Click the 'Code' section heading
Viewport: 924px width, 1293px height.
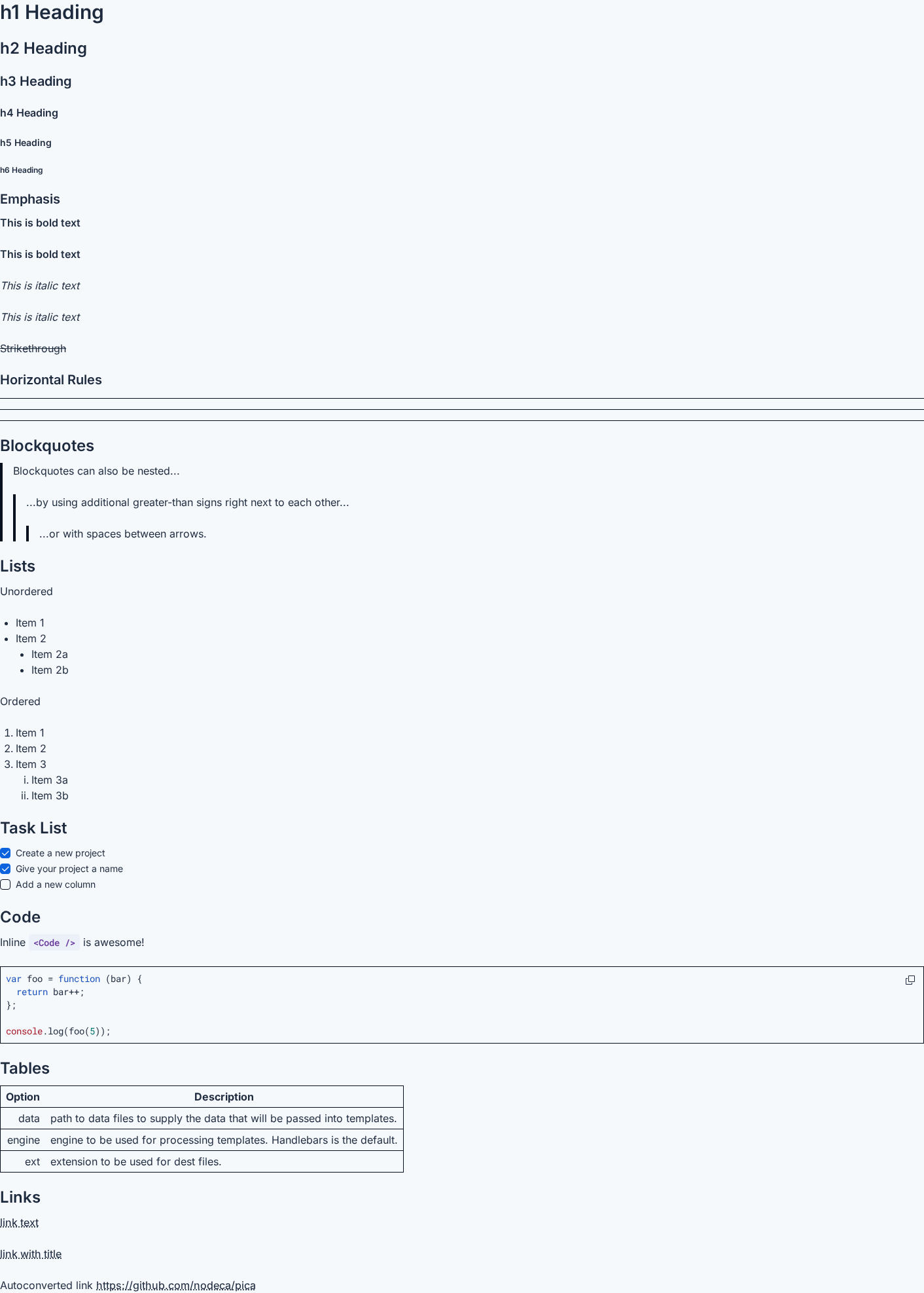coord(20,917)
